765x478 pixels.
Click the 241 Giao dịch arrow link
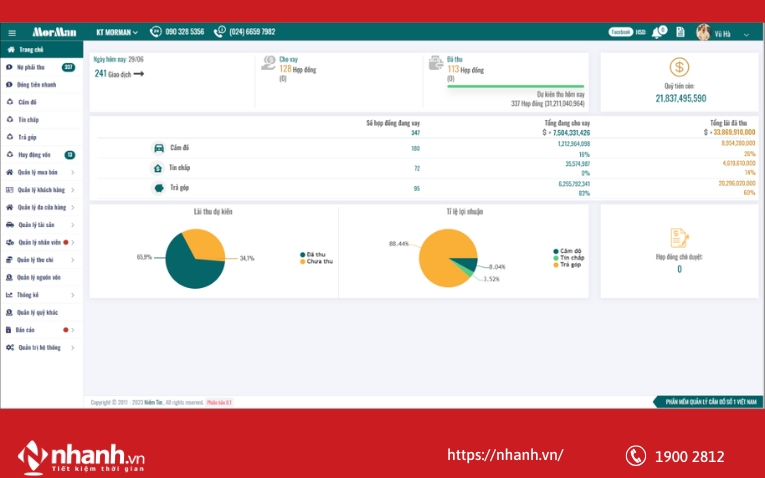coord(138,74)
